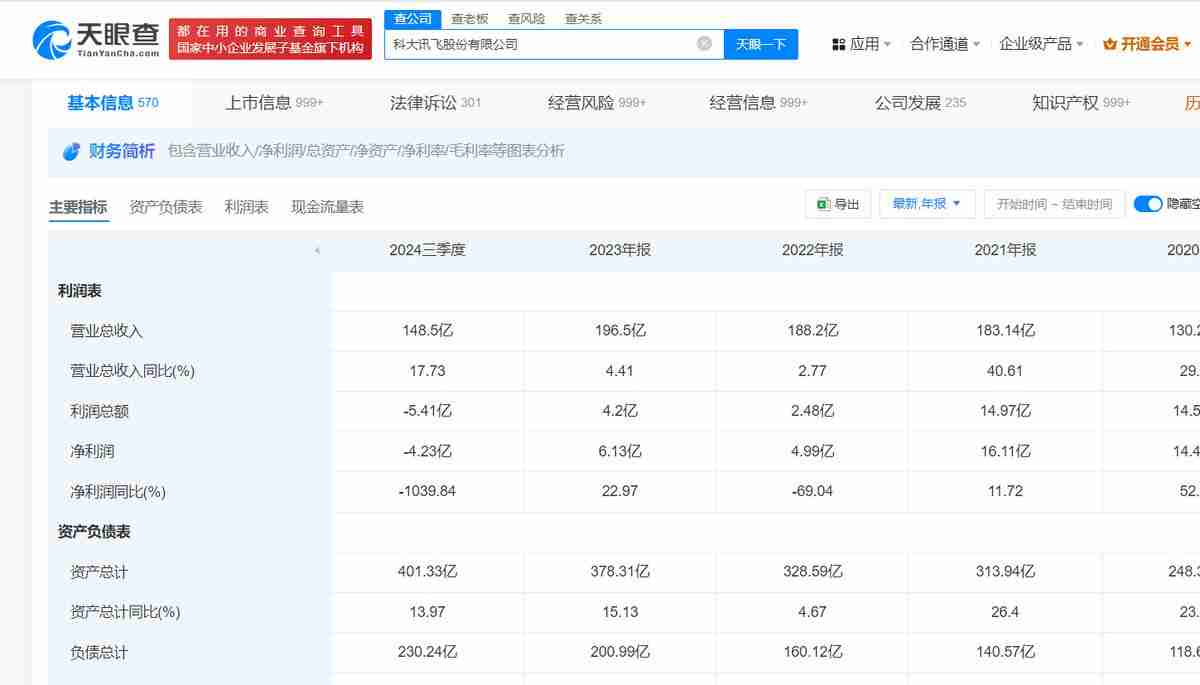This screenshot has width=1200, height=685.
Task: Expand the 企业级产品 dropdown
Action: pos(1037,43)
